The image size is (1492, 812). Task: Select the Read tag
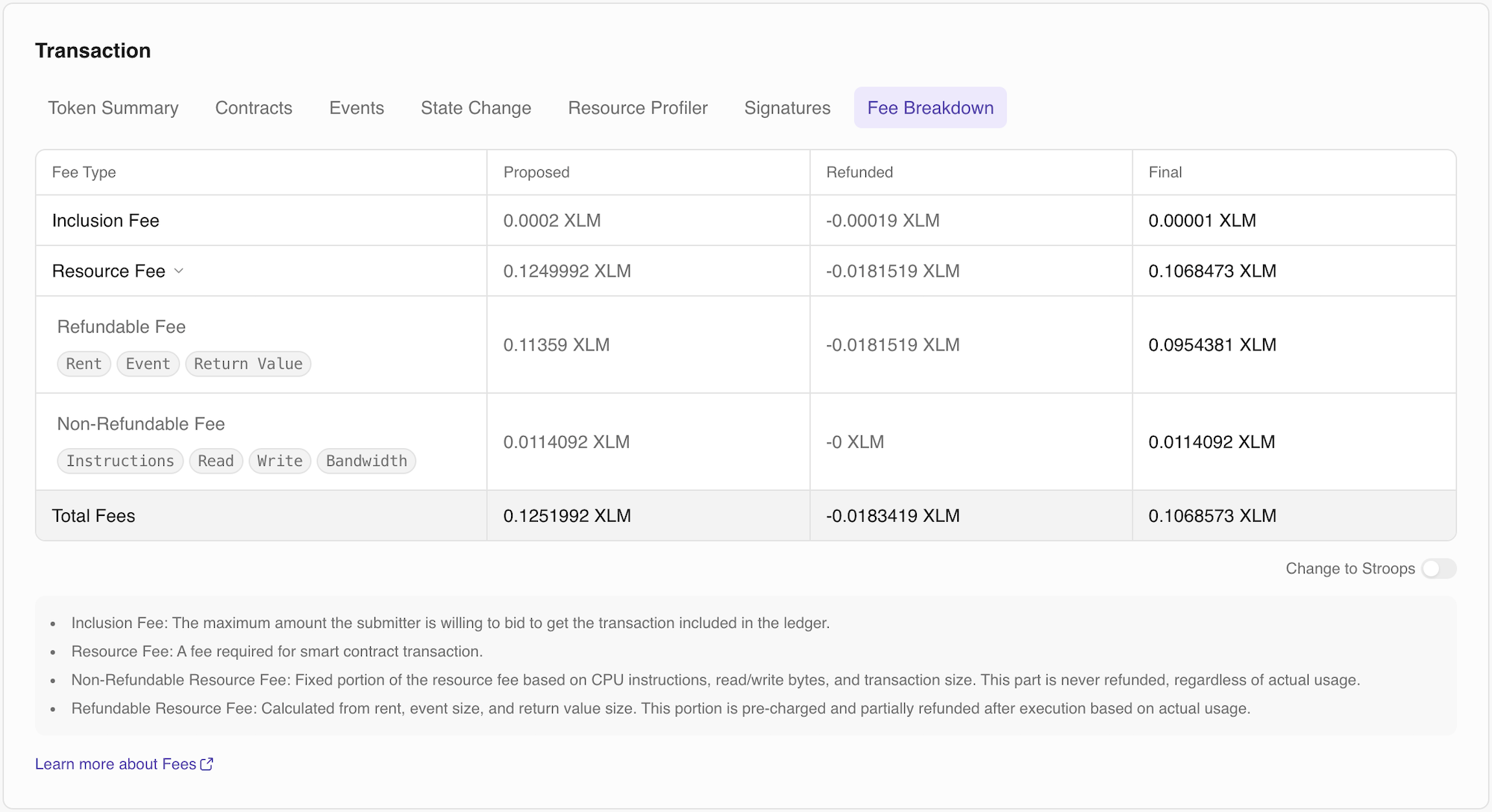(216, 461)
